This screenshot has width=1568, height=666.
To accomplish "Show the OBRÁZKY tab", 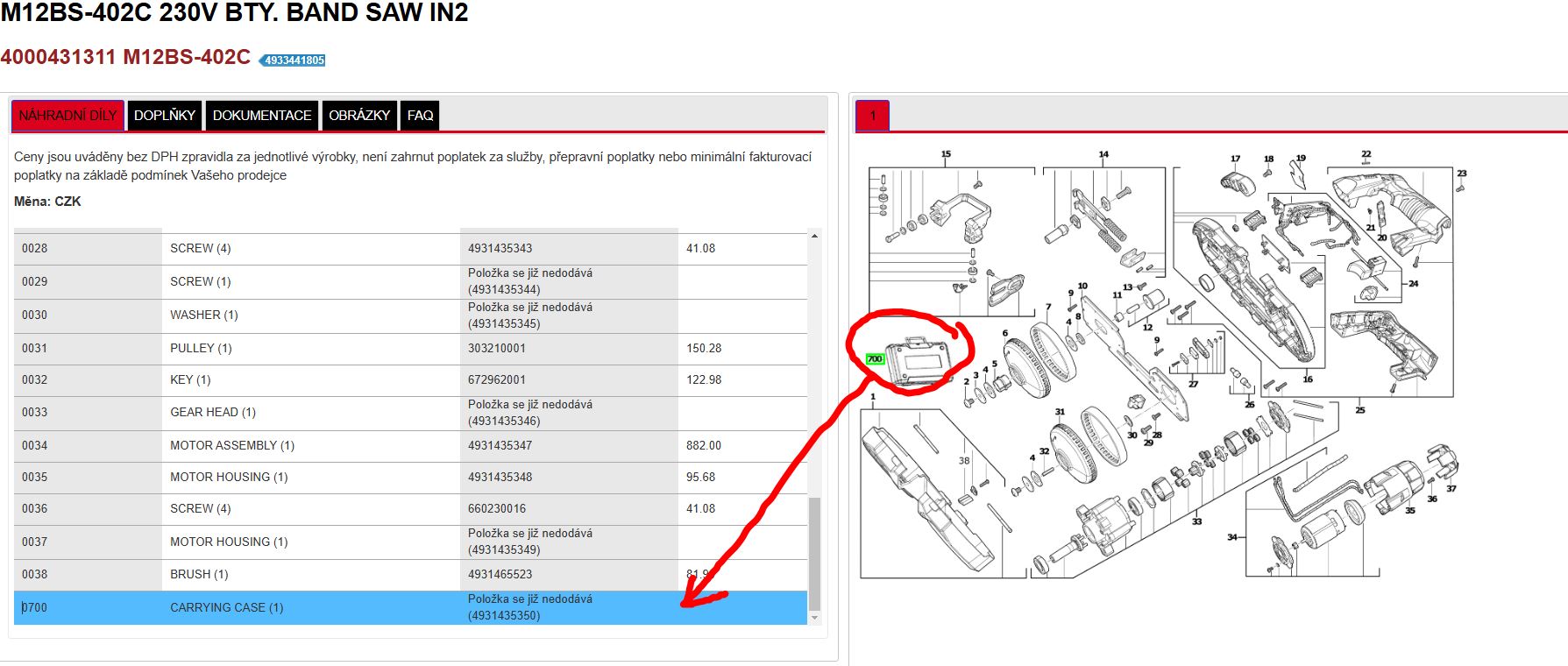I will point(359,116).
